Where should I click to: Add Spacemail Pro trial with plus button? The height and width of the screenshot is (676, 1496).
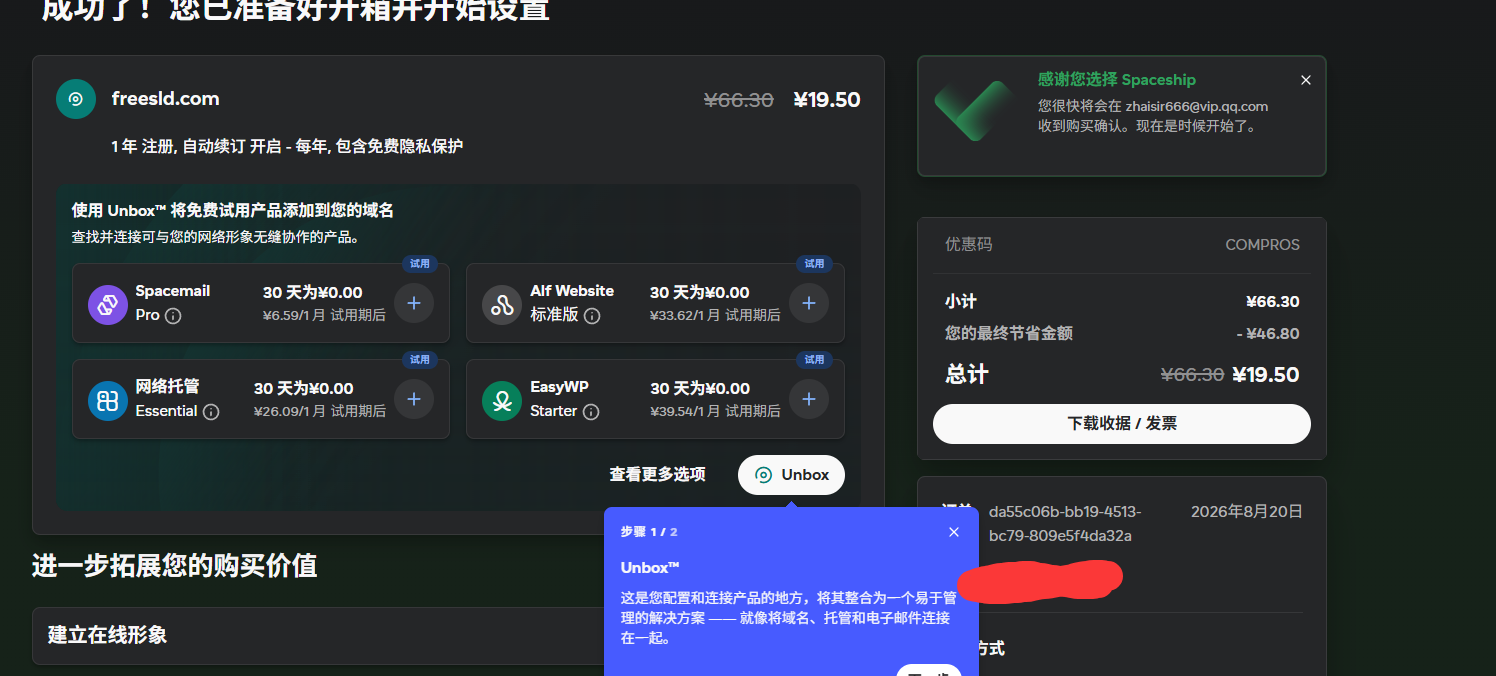(414, 303)
